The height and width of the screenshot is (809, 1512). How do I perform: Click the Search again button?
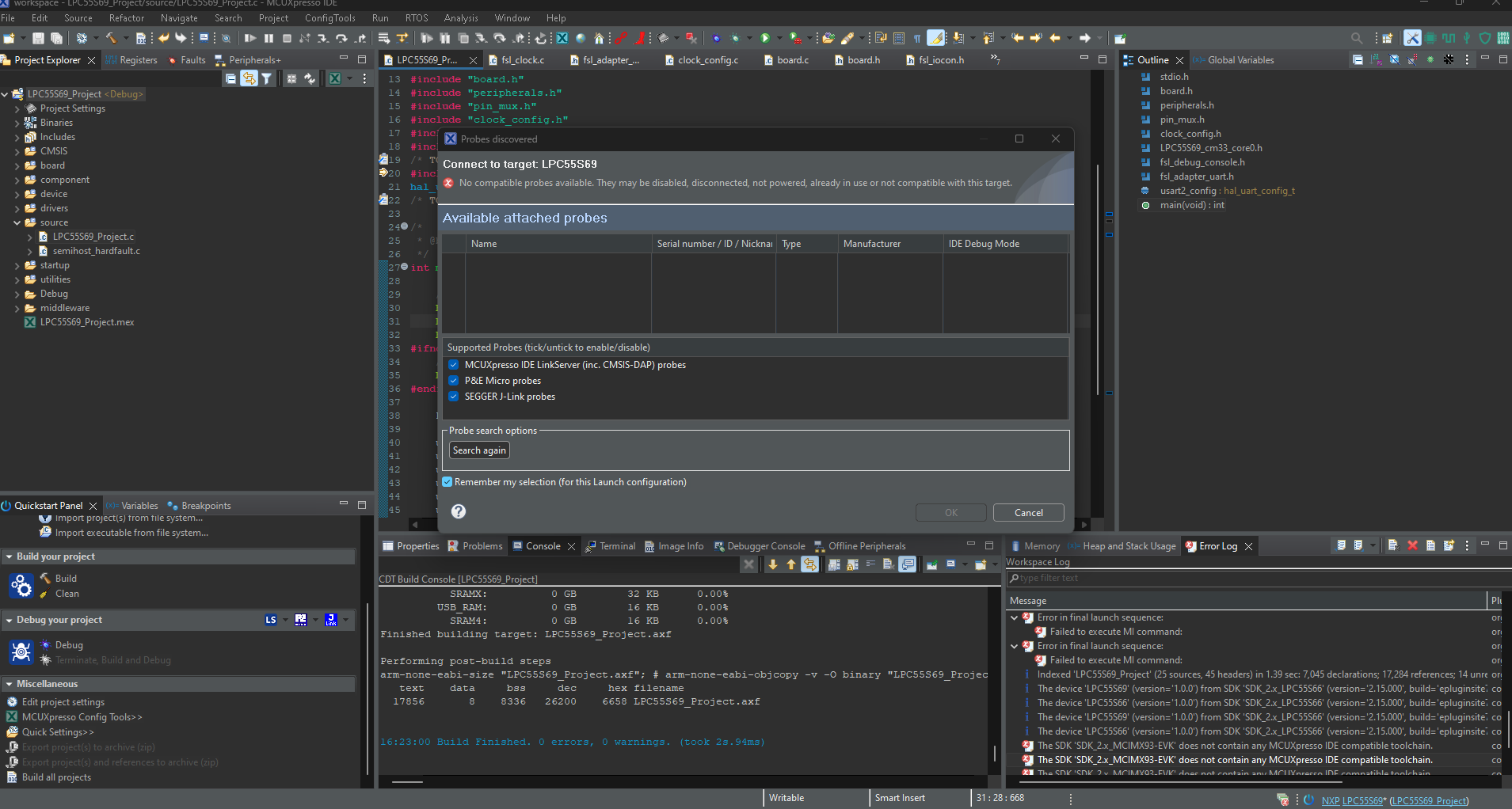479,450
